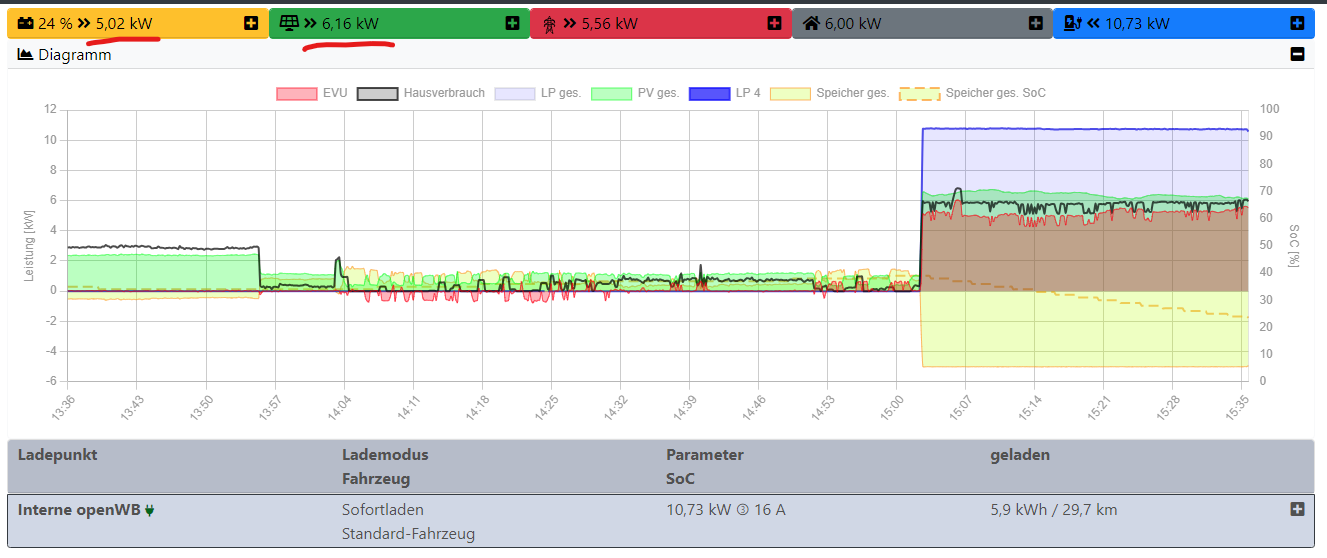The image size is (1327, 558).
Task: Expand the yellow battery storage card
Action: (250, 23)
